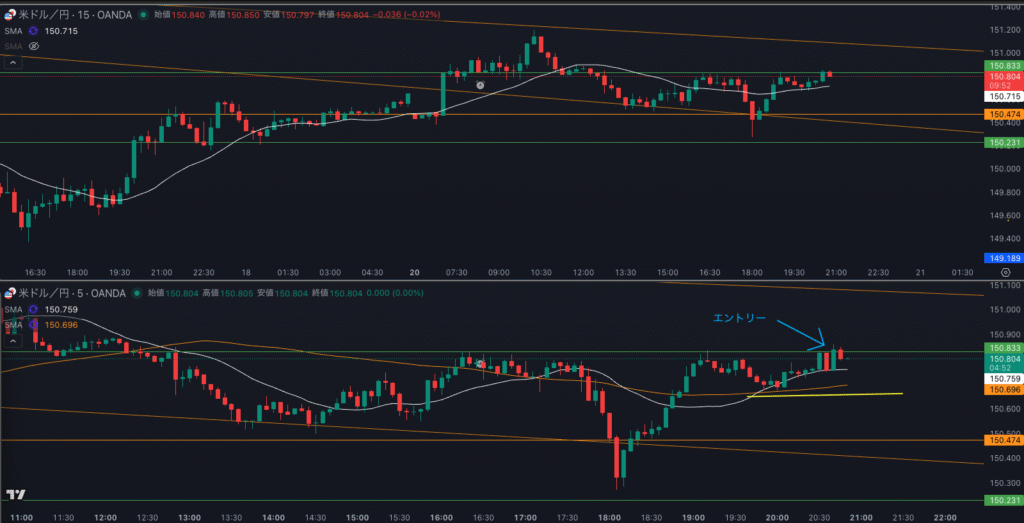
Task: Click the SMA icon next to 150.696
Action: [33, 324]
